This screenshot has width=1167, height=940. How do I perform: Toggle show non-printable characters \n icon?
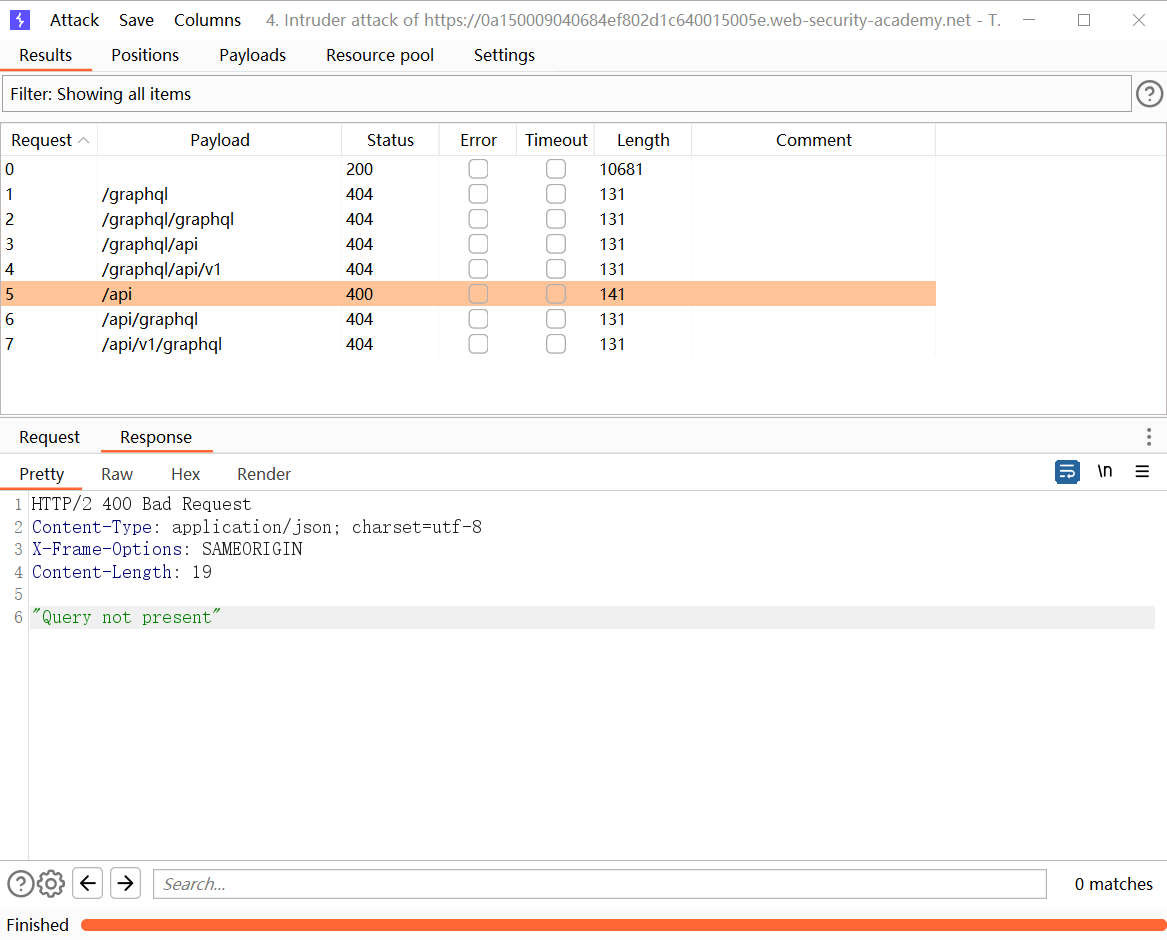coord(1105,472)
